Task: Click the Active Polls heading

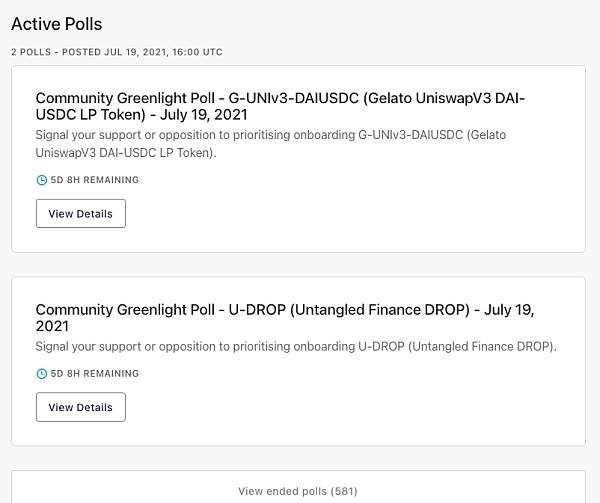Action: (57, 24)
